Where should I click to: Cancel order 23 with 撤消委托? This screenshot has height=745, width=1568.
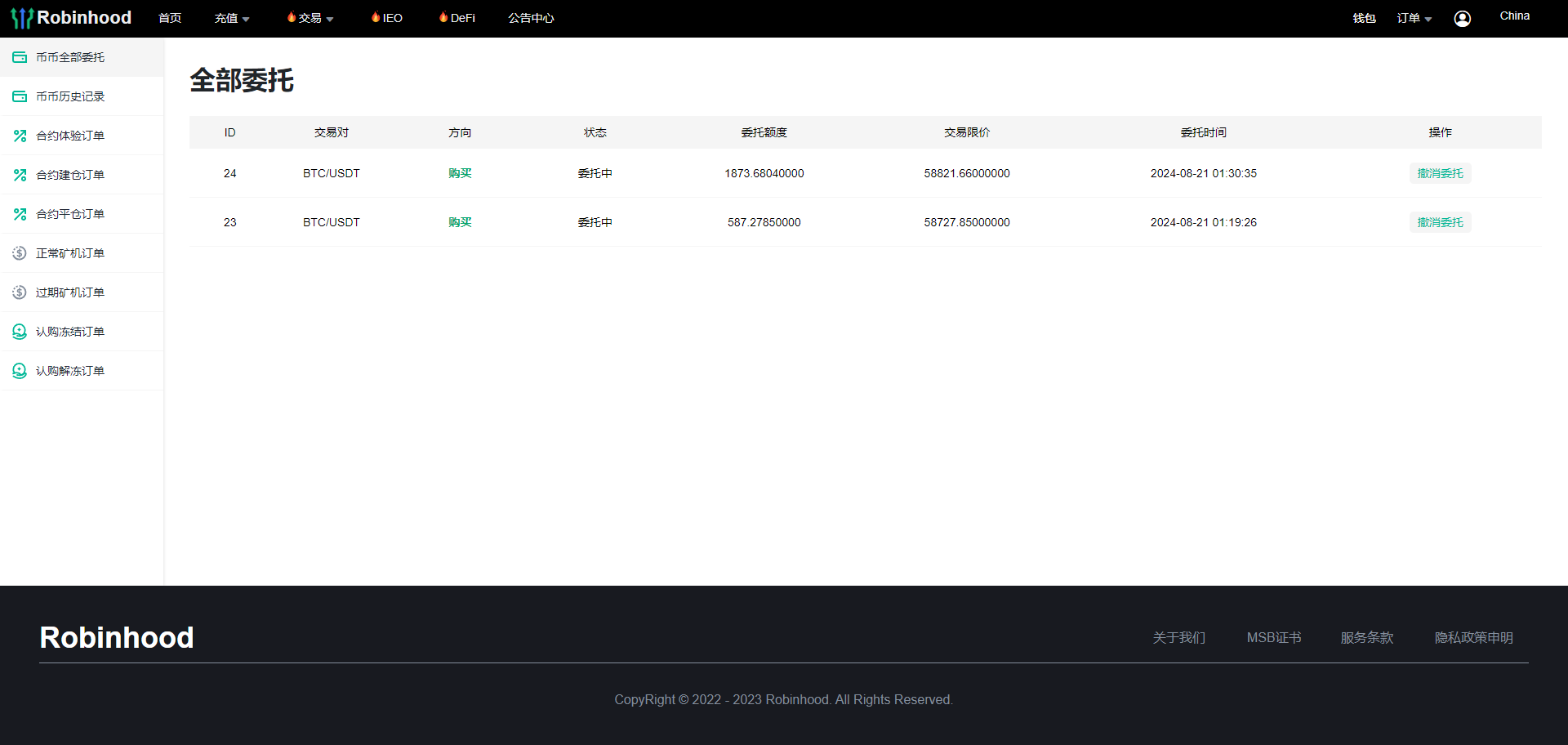point(1441,222)
